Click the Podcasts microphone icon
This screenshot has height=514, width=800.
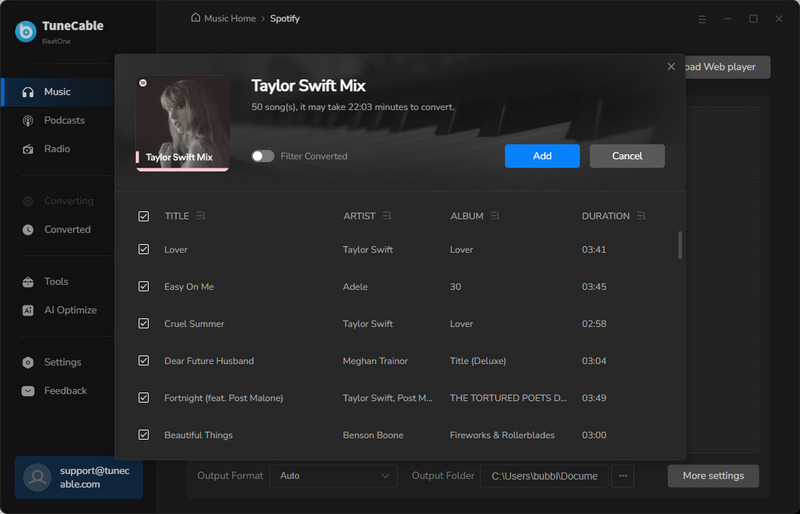(28, 120)
